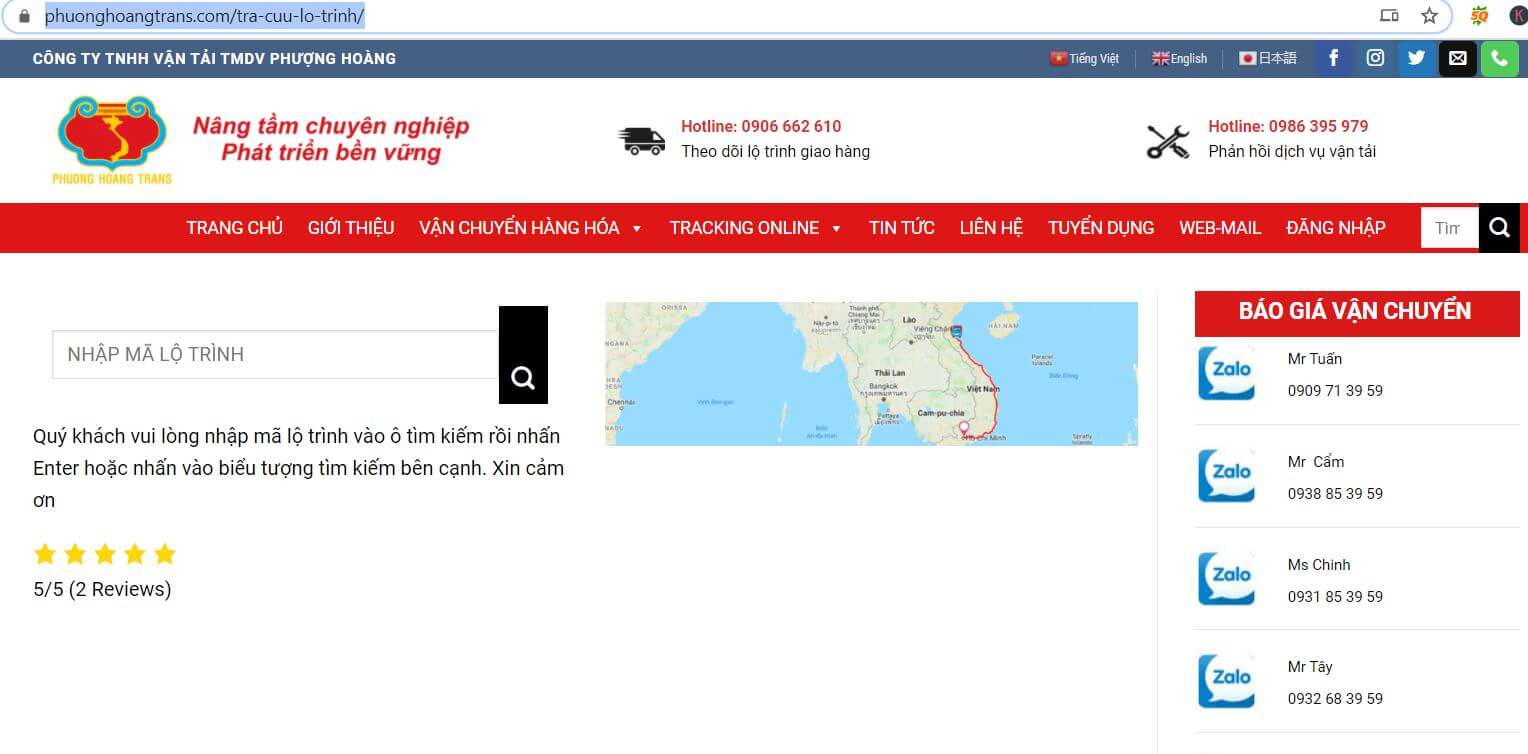Click the header search magnifier button
The width and height of the screenshot is (1528, 754).
pyautogui.click(x=1499, y=228)
